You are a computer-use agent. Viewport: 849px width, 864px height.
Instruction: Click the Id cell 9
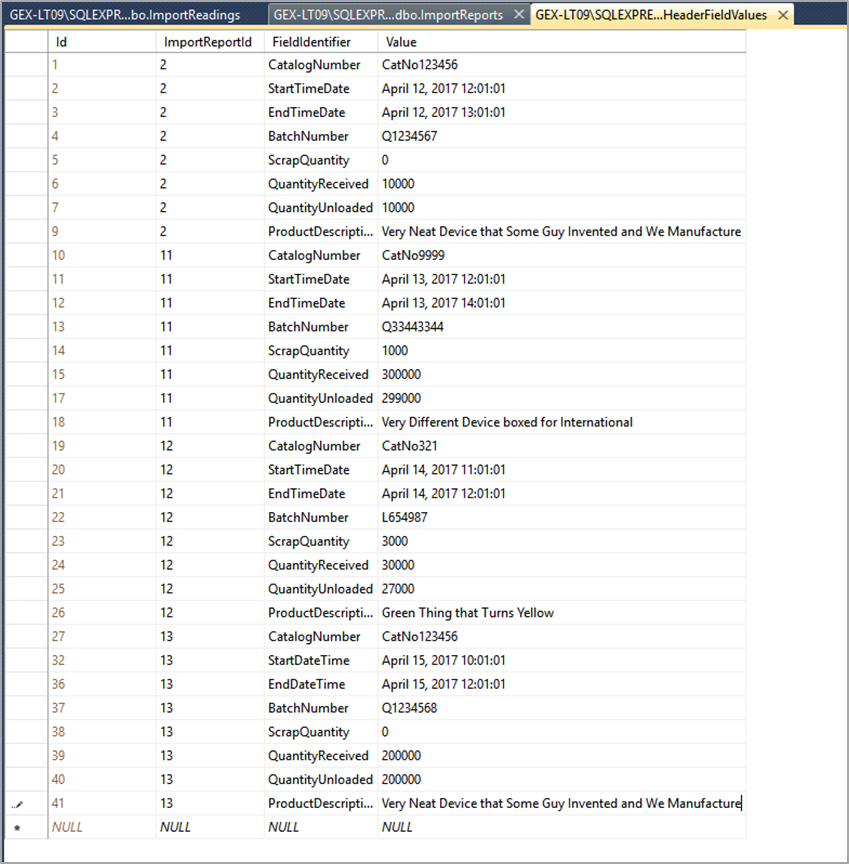pyautogui.click(x=102, y=231)
